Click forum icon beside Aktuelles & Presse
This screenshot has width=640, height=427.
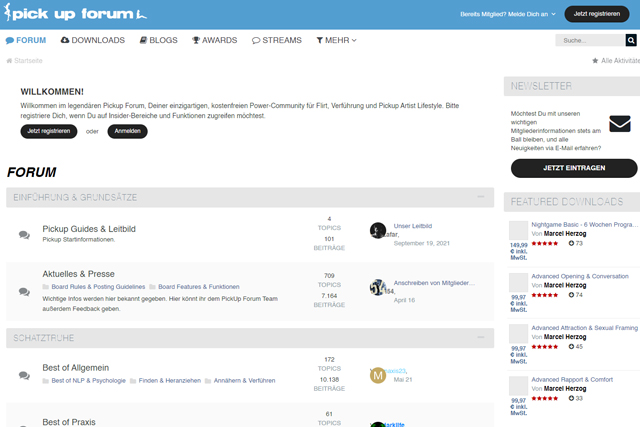click(x=24, y=291)
